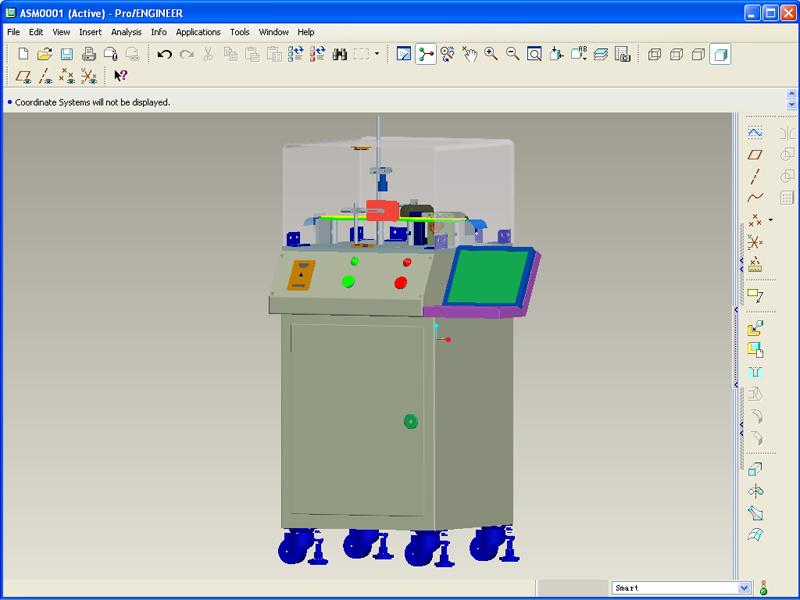Viewport: 800px width, 600px height.
Task: Click the Zoom Out magnifier icon
Action: [x=513, y=54]
